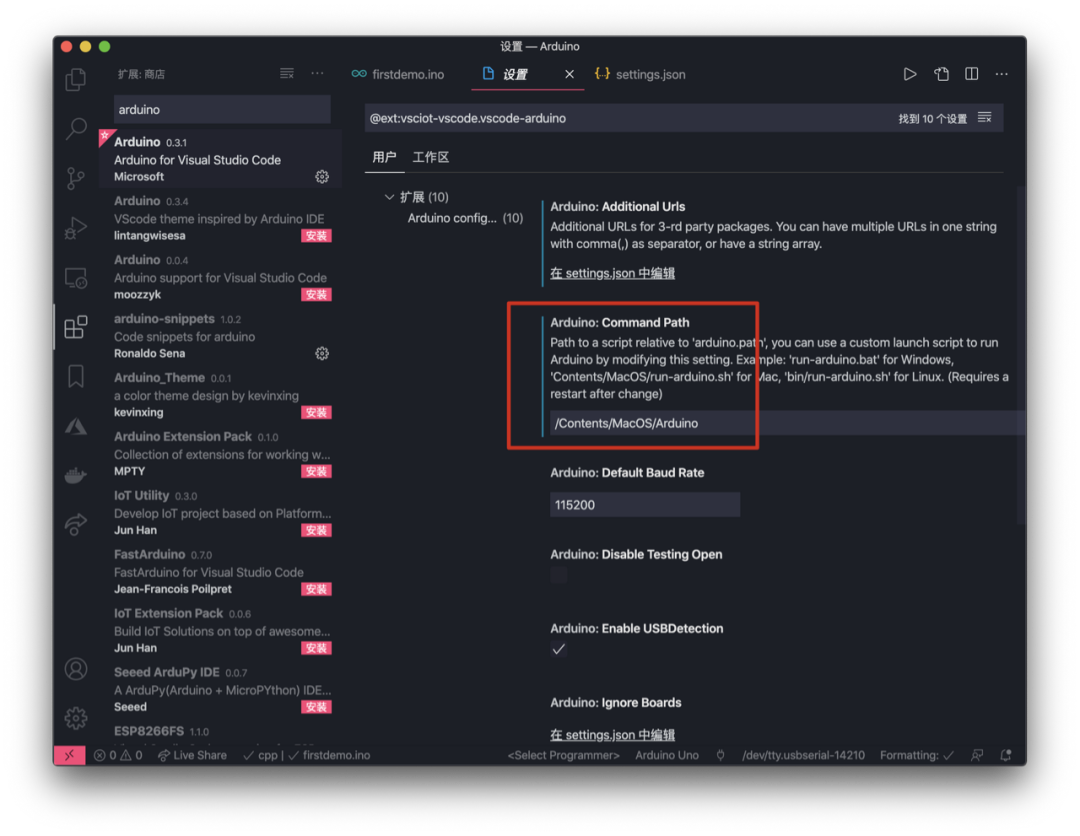Click edit in settings.json under Additional Urls
The image size is (1080, 836).
click(x=612, y=273)
